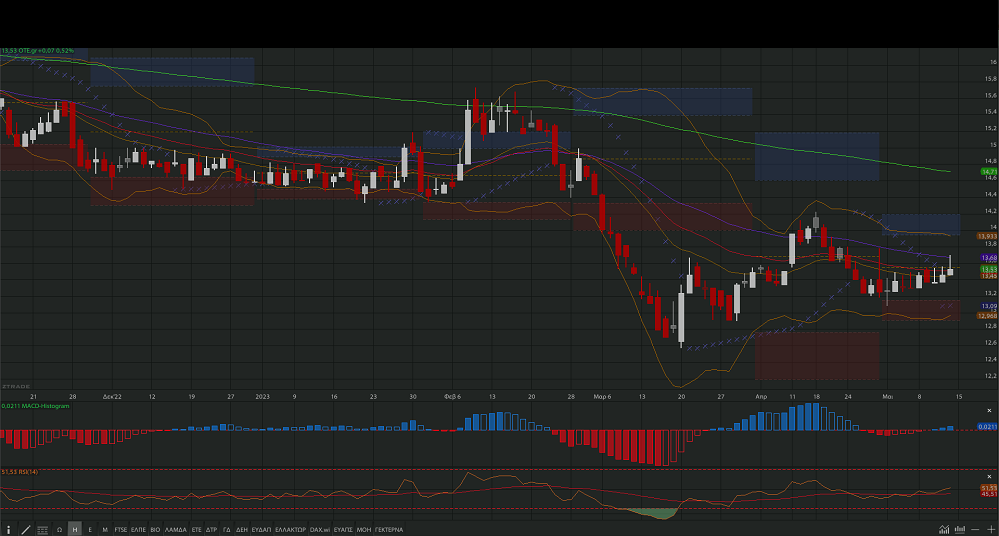Viewport: 999px width, 536px height.
Task: Load the ΕΥΔΑΠ symbol chart
Action: pos(261,530)
